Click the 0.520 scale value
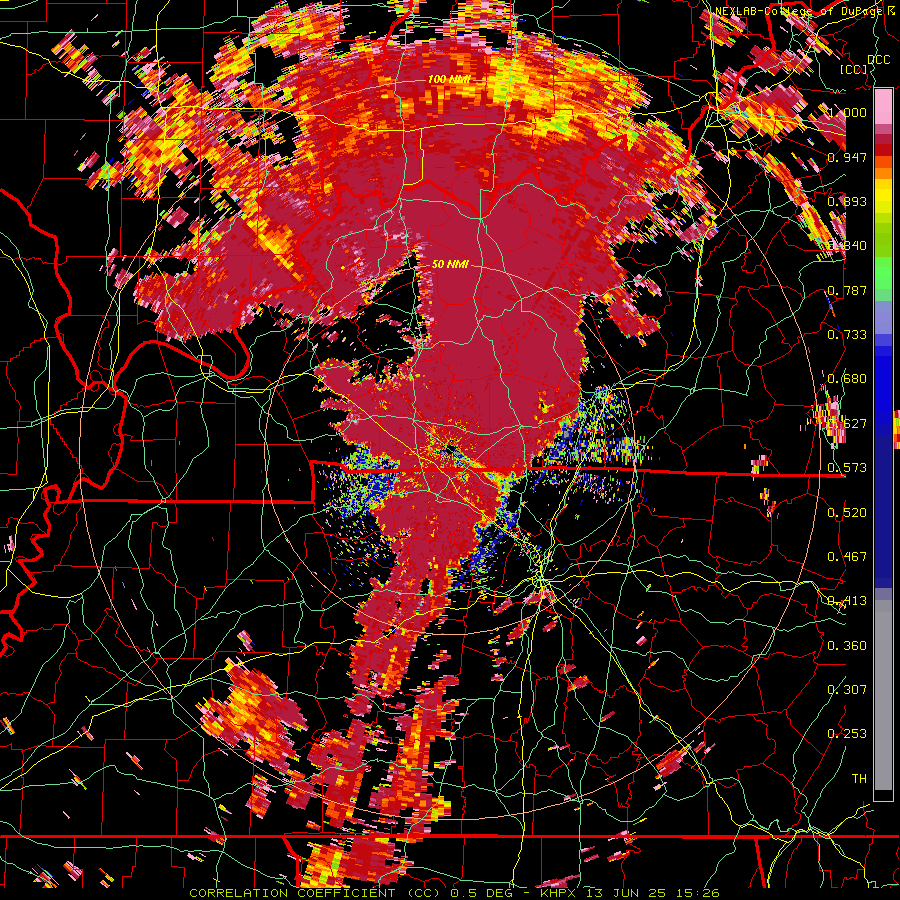This screenshot has width=900, height=900. pyautogui.click(x=847, y=513)
